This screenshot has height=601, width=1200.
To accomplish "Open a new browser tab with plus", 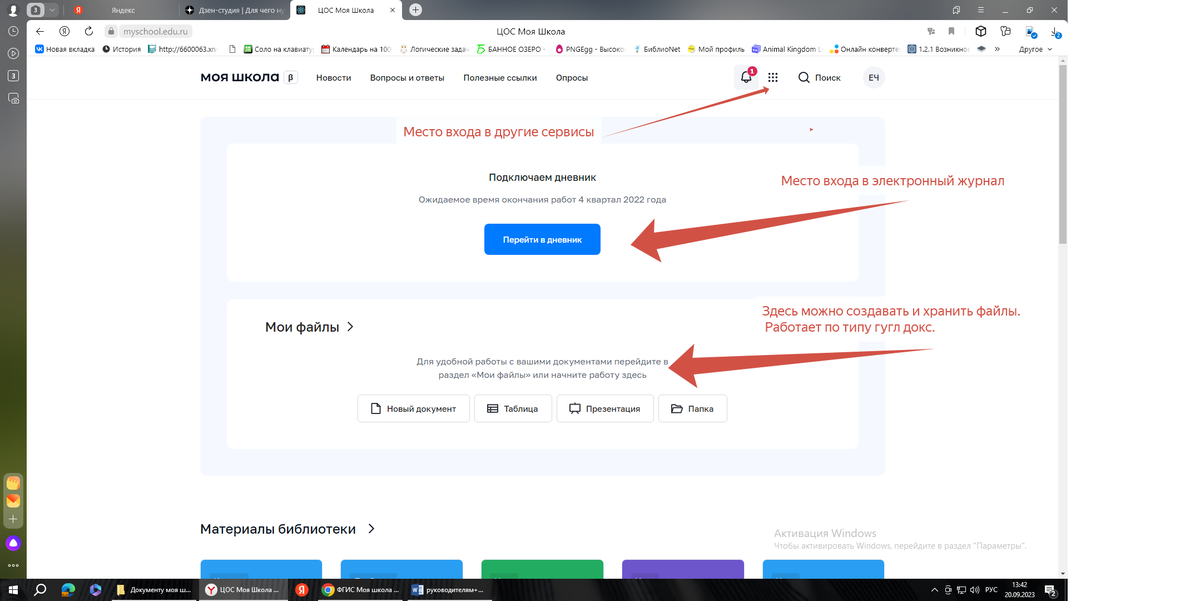I will pos(416,9).
